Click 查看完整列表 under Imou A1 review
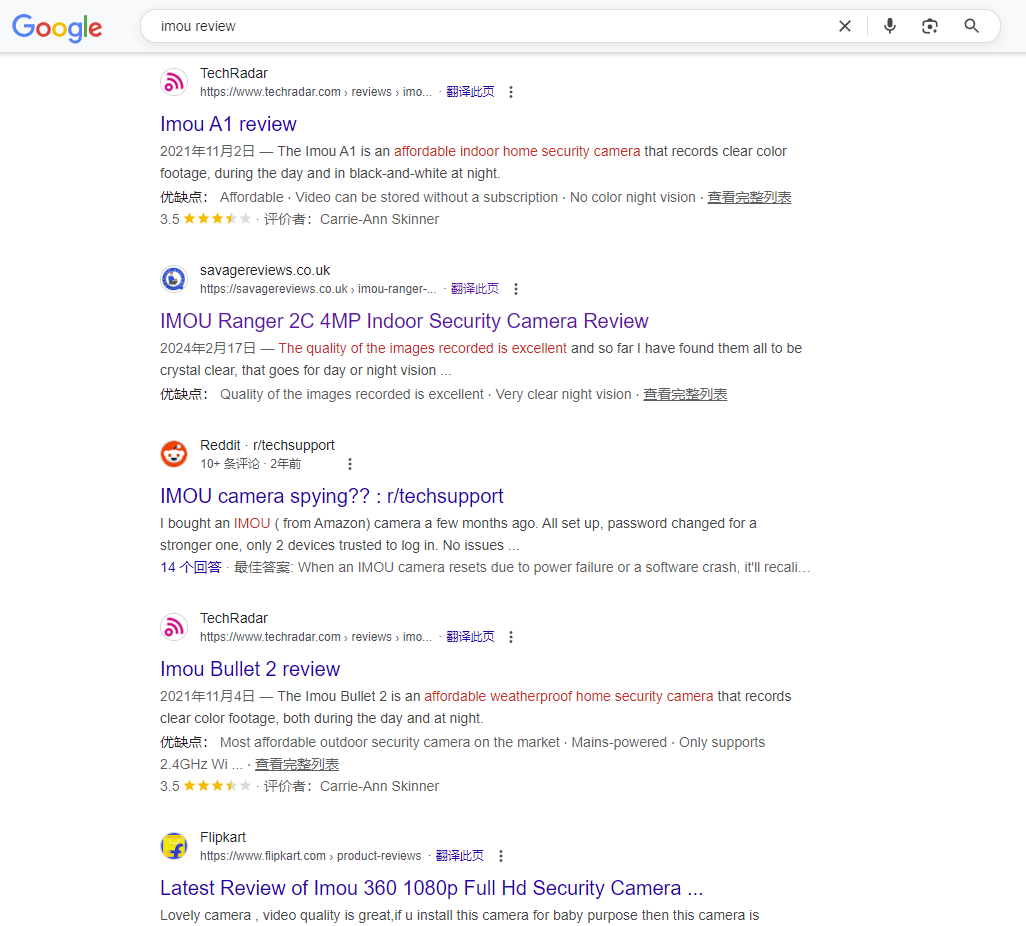This screenshot has width=1026, height=926. point(749,198)
